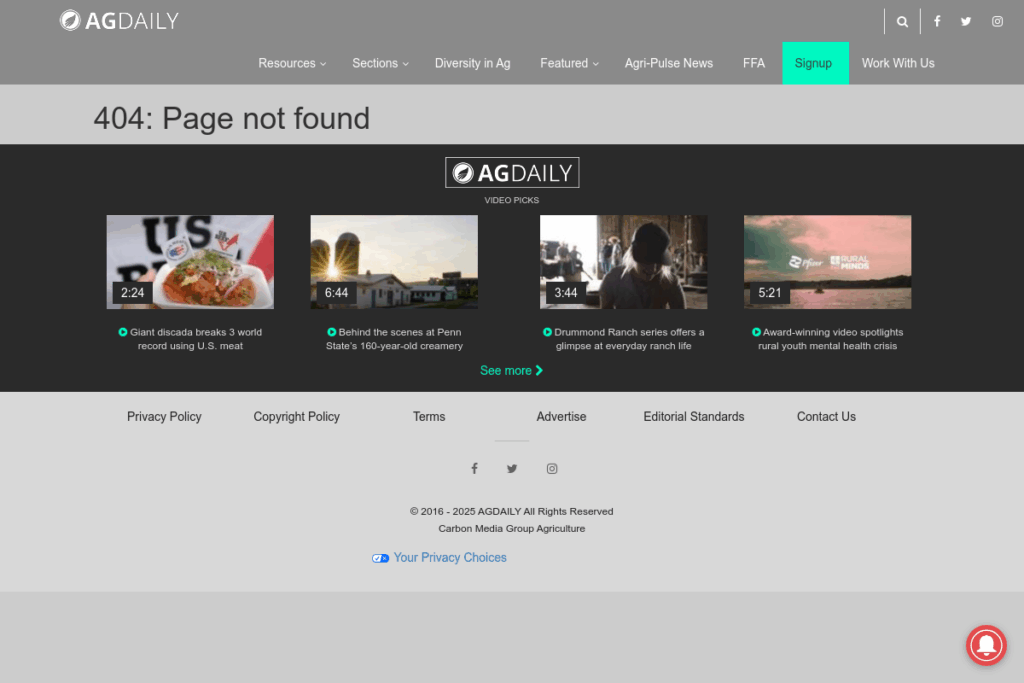Open the Privacy Policy link
The width and height of the screenshot is (1024, 683).
164,417
